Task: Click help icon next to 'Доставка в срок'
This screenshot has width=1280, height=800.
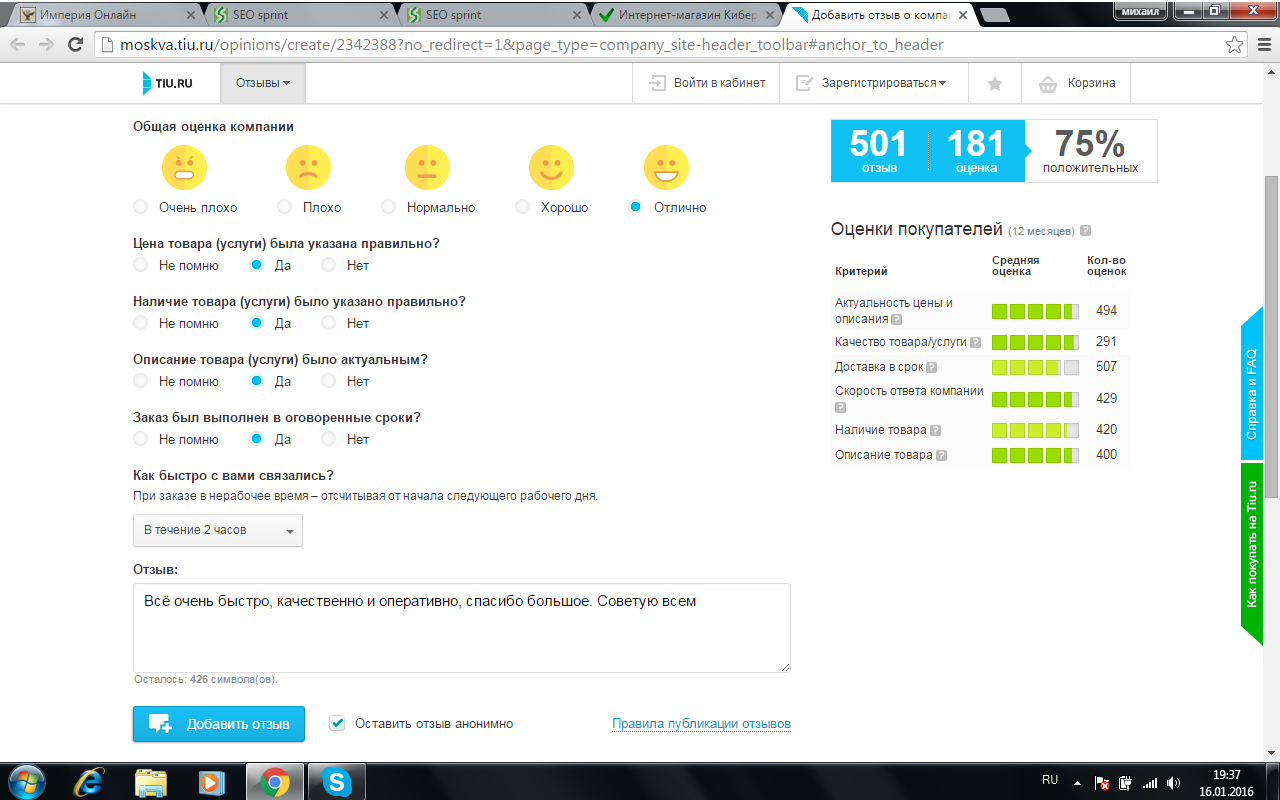Action: click(932, 367)
